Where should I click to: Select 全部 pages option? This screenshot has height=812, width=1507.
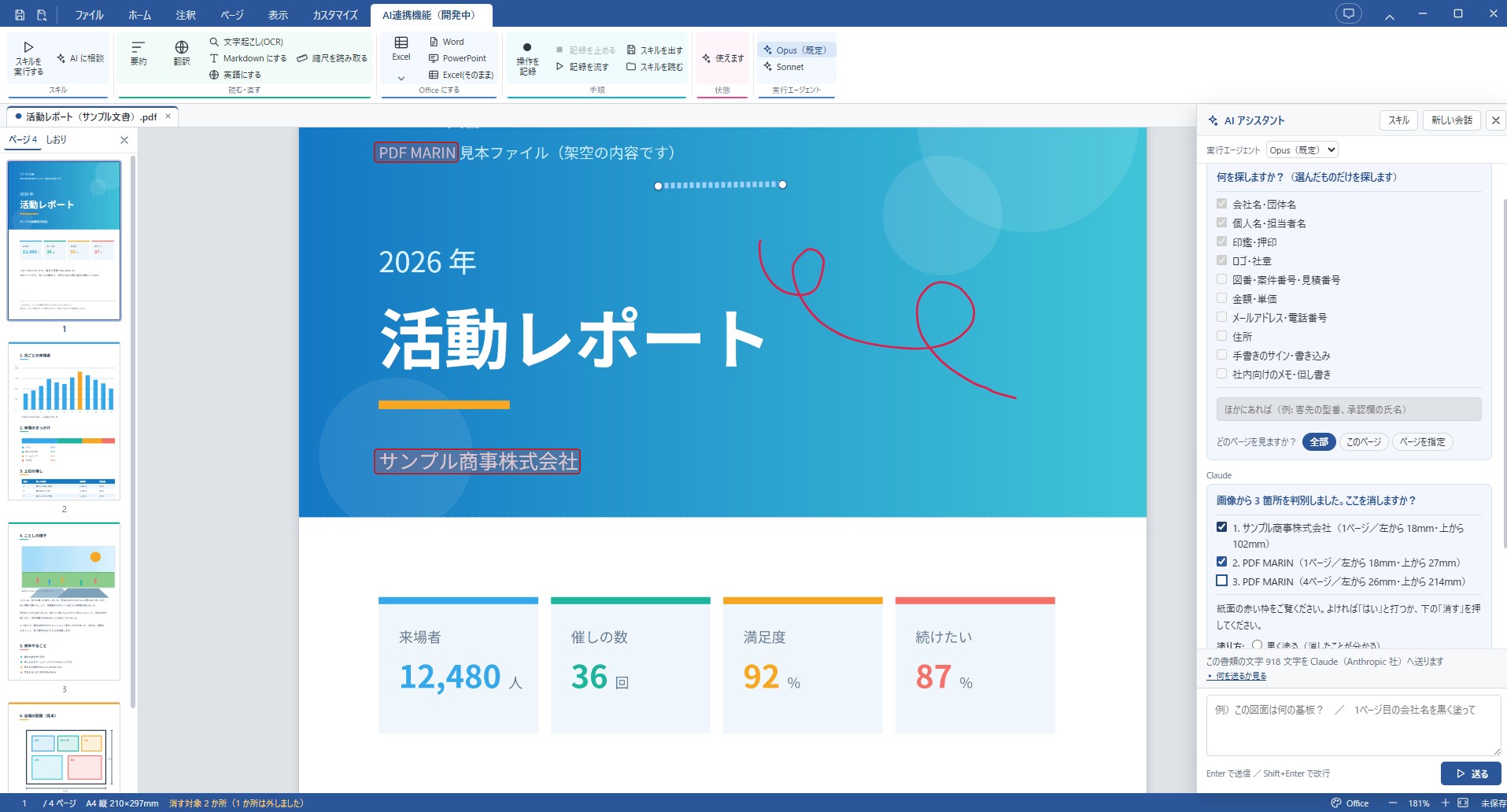tap(1319, 441)
